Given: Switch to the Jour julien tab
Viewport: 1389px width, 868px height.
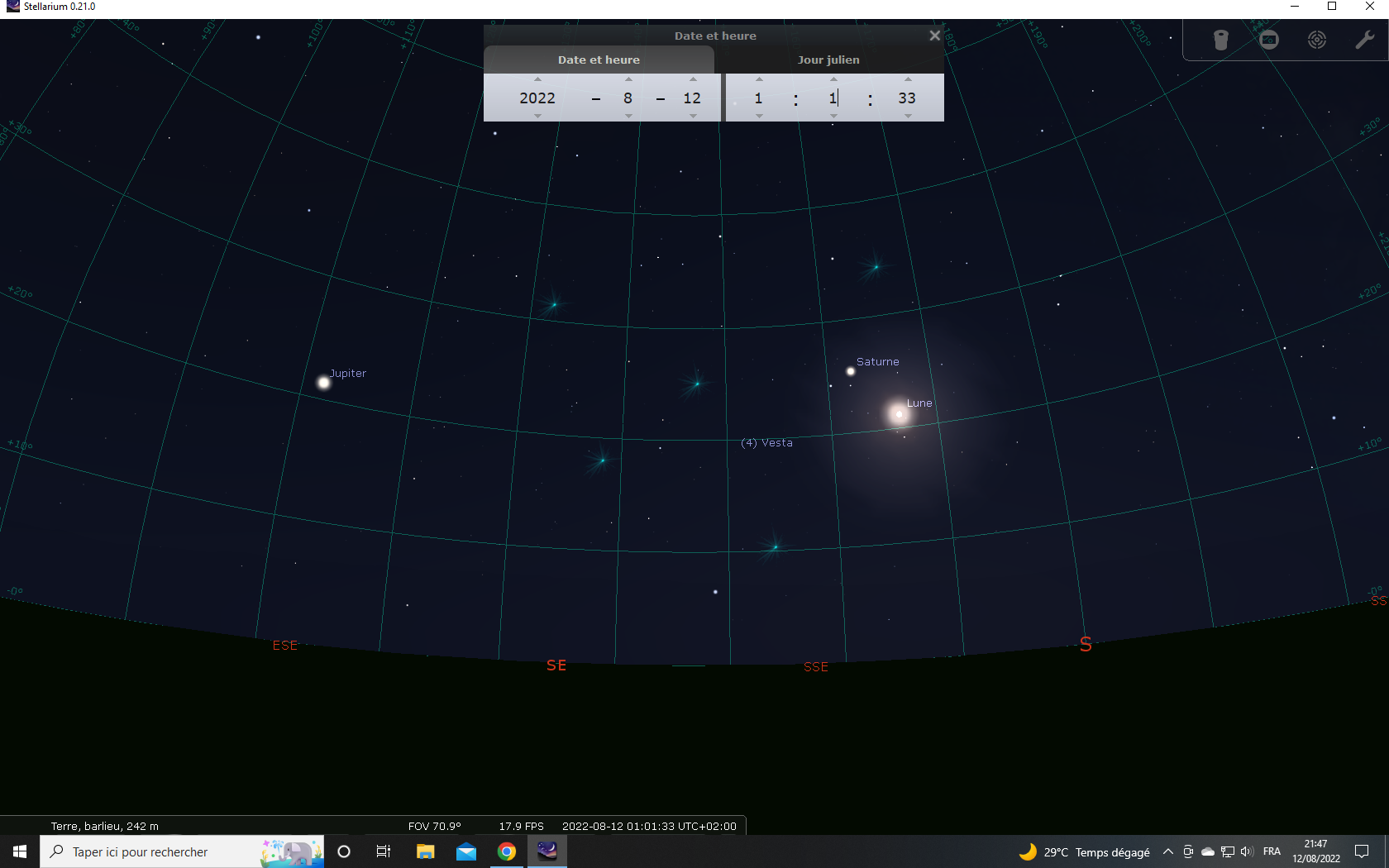Looking at the screenshot, I should click(x=828, y=60).
